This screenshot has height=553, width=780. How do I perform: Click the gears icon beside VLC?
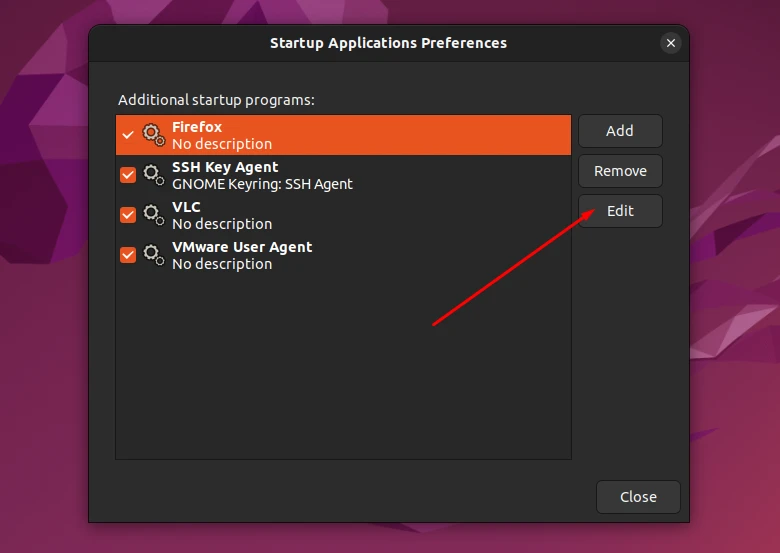click(153, 215)
